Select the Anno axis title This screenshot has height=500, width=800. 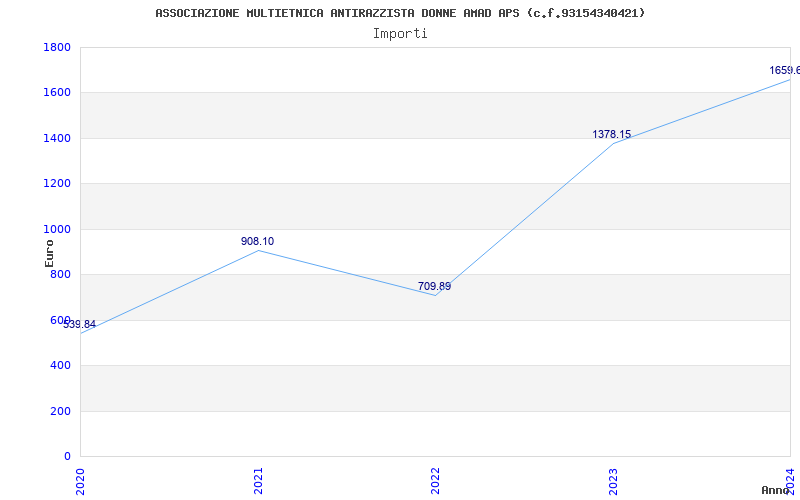click(x=775, y=490)
